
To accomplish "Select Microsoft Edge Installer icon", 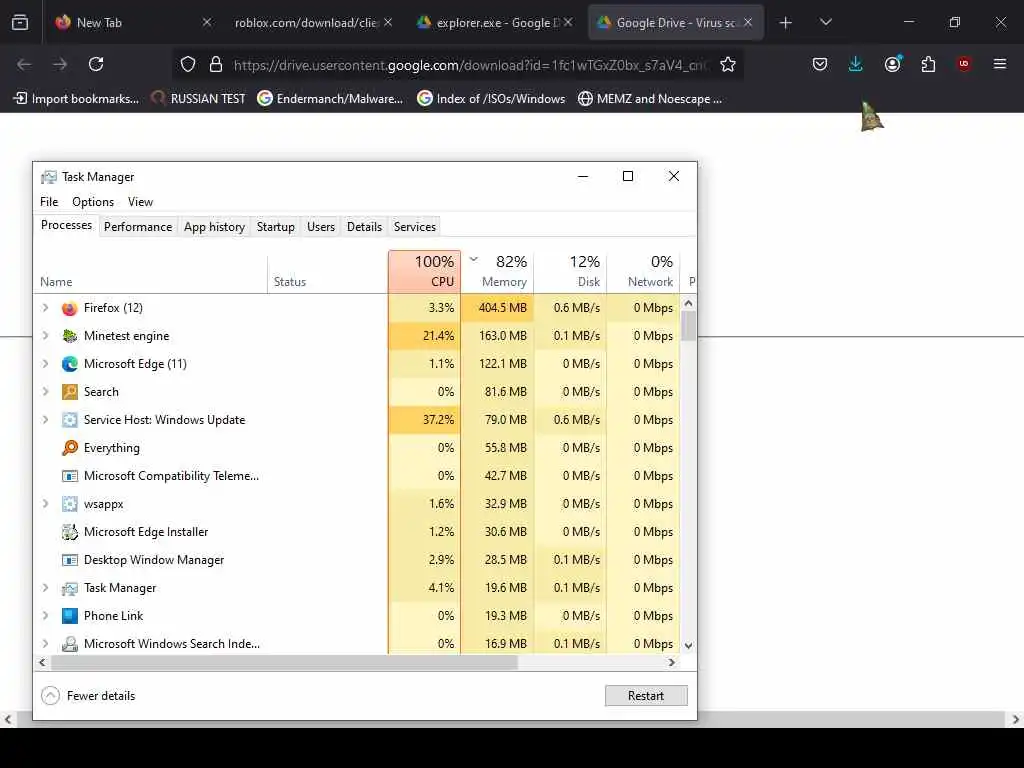I will [69, 532].
